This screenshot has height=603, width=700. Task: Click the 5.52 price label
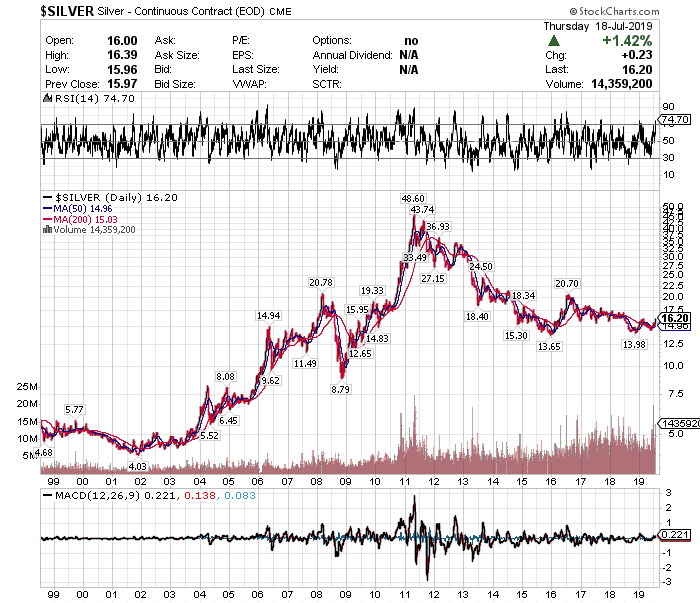click(x=209, y=436)
